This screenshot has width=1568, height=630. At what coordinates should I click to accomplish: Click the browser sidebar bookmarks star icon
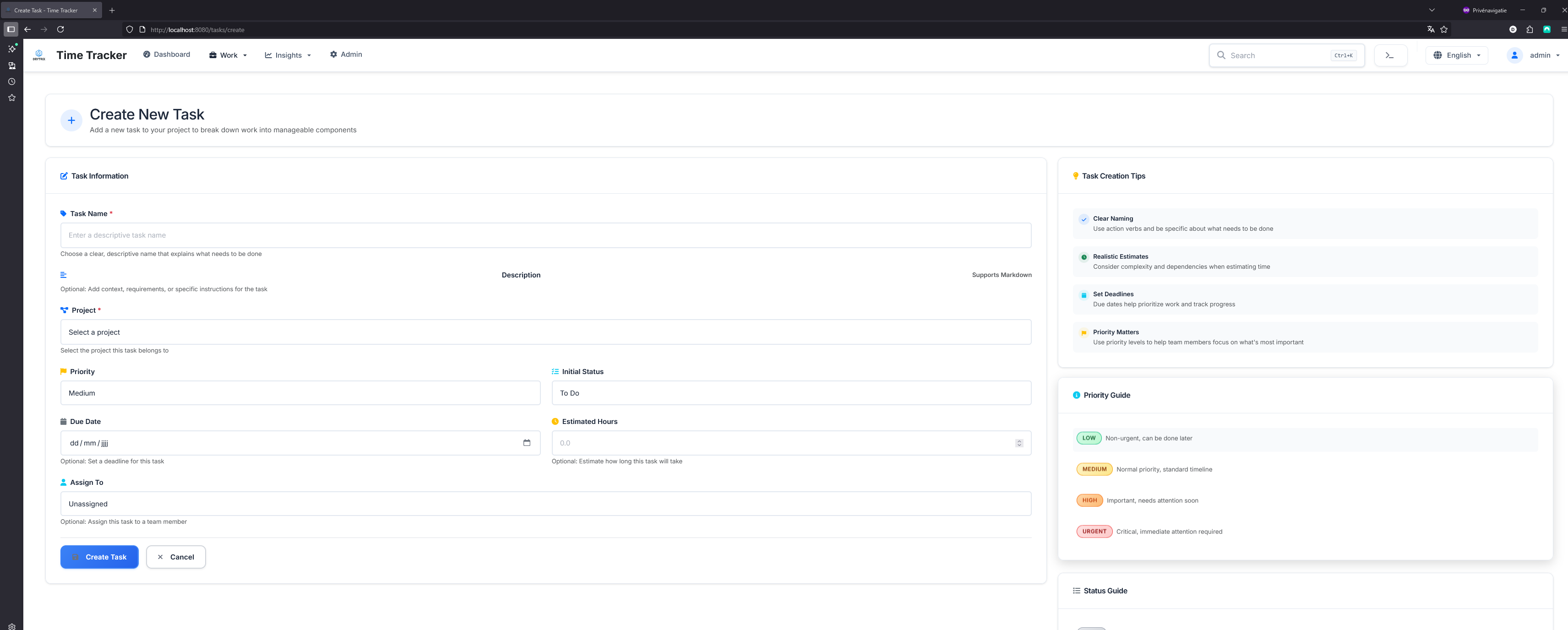tap(11, 98)
